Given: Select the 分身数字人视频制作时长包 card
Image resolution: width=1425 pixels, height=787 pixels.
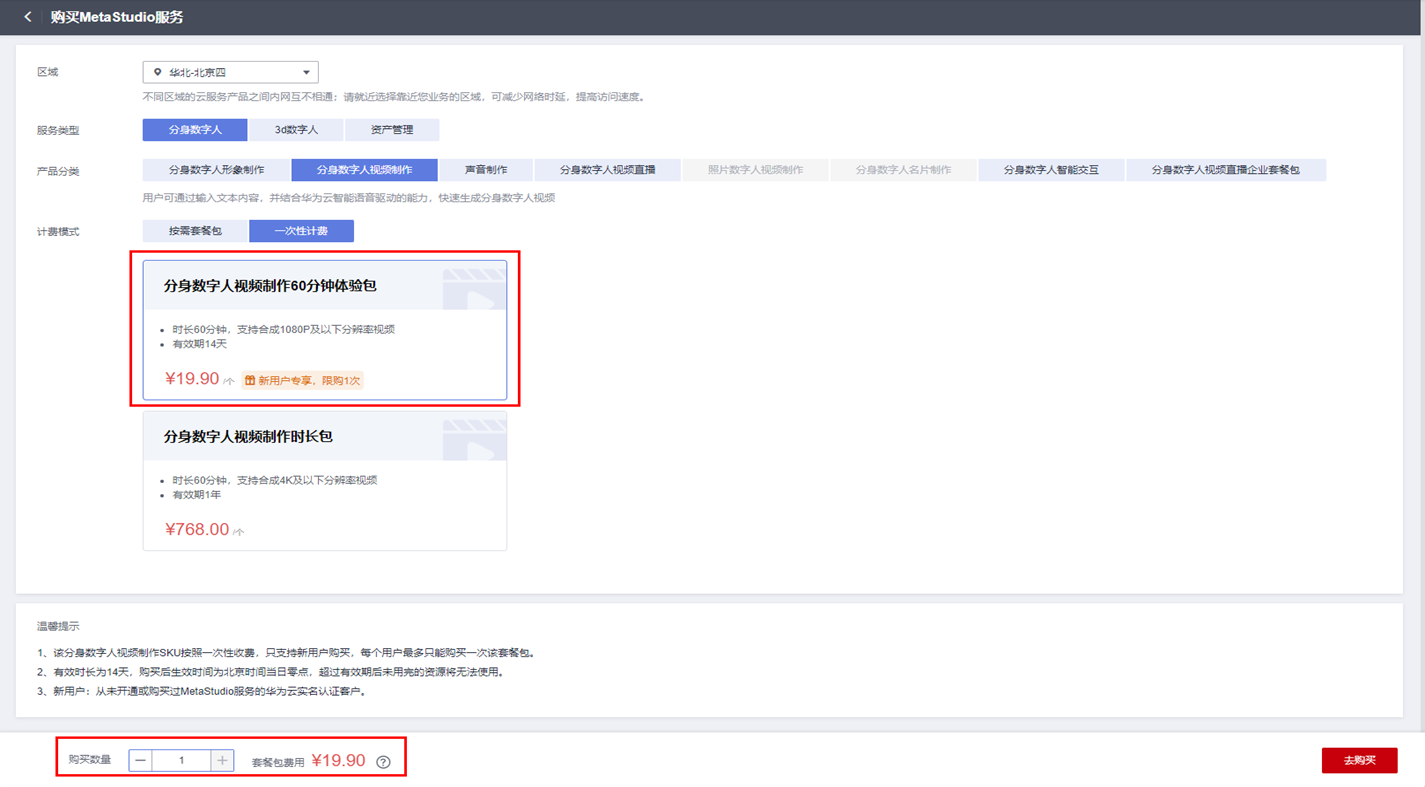Looking at the screenshot, I should [x=325, y=481].
